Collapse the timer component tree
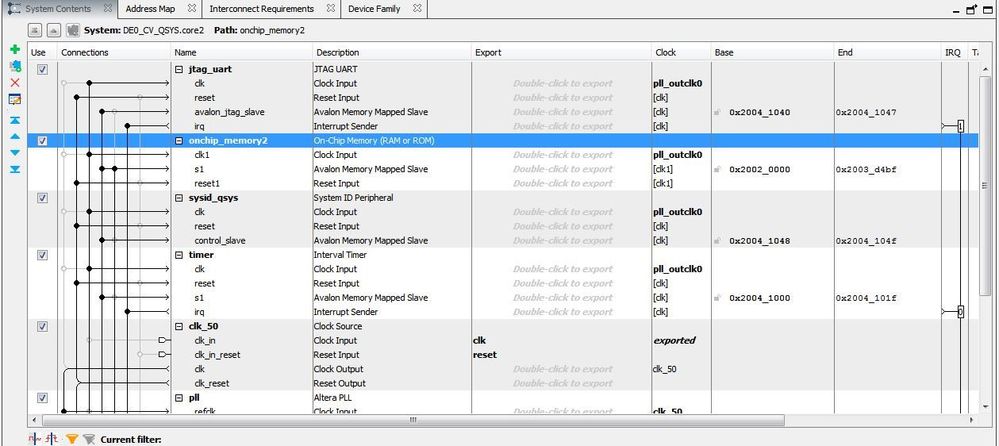The height and width of the screenshot is (446, 999). pos(179,255)
